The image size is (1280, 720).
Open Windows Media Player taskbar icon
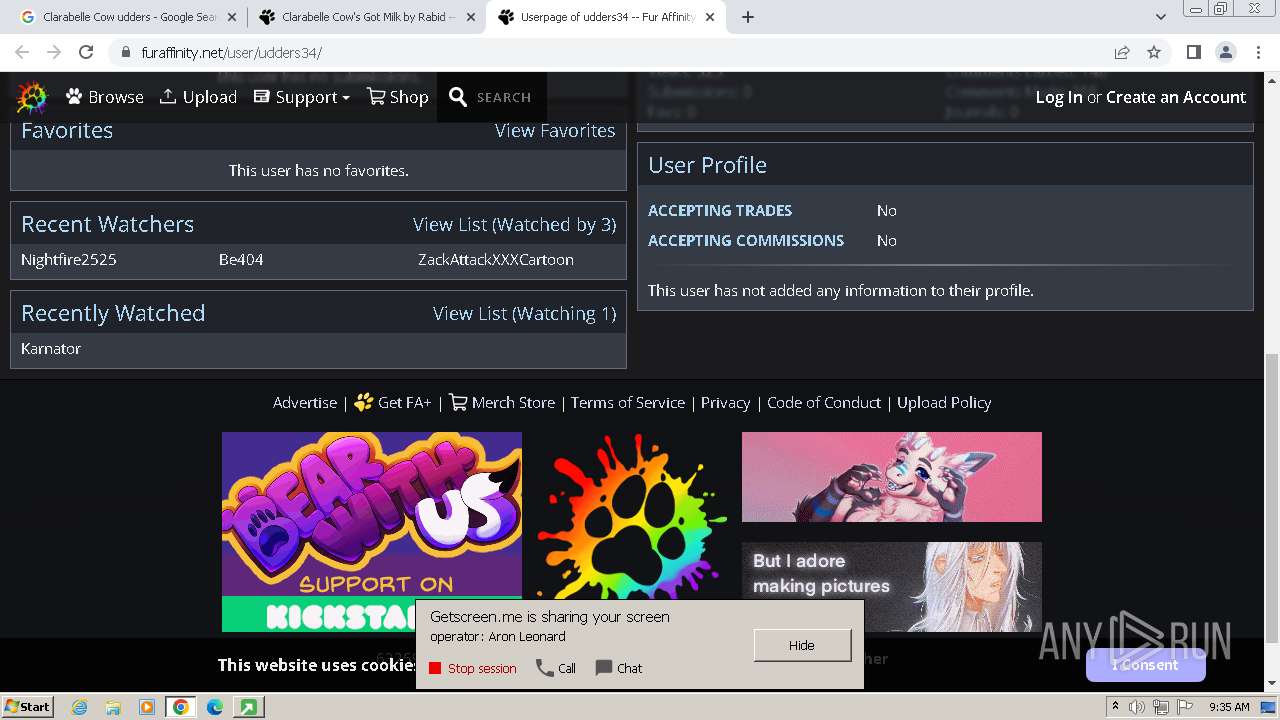(146, 707)
